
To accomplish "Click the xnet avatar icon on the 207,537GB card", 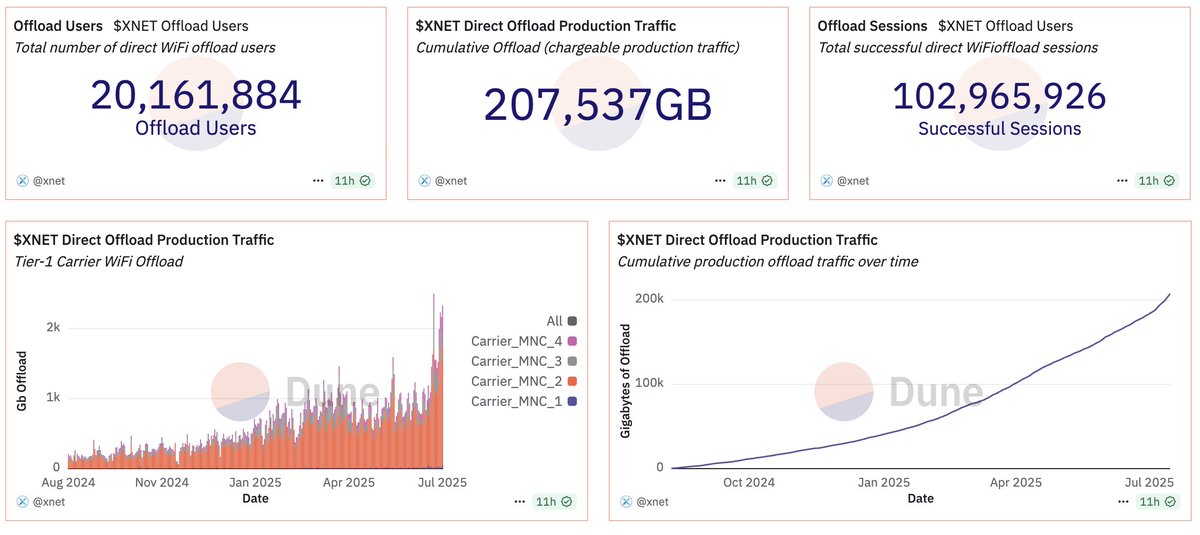I will pyautogui.click(x=425, y=181).
